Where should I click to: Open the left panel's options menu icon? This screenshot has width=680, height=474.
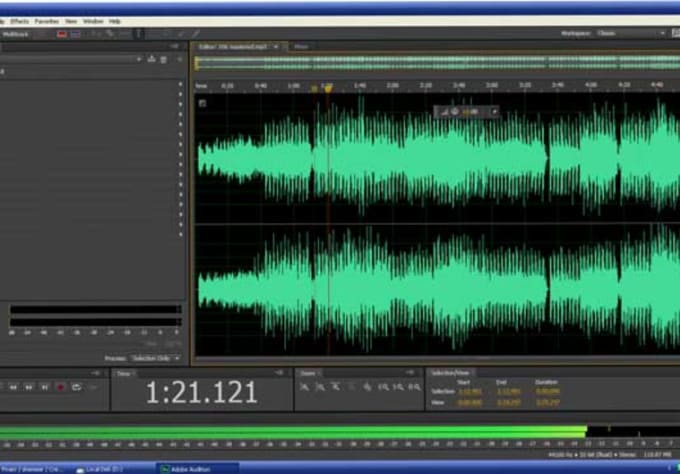pos(174,46)
